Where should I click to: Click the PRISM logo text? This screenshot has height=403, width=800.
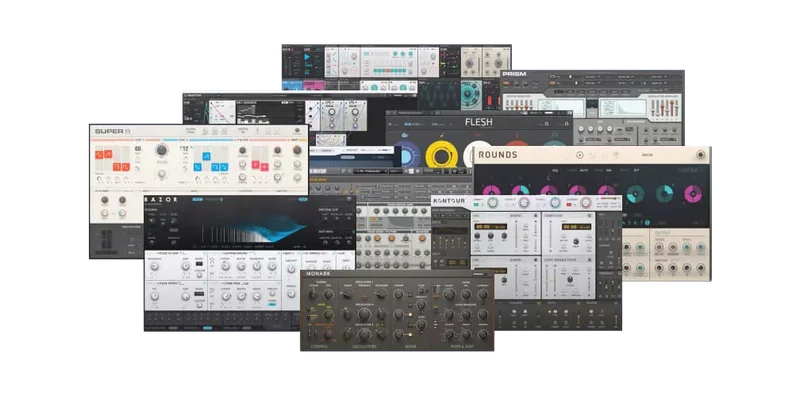514,74
